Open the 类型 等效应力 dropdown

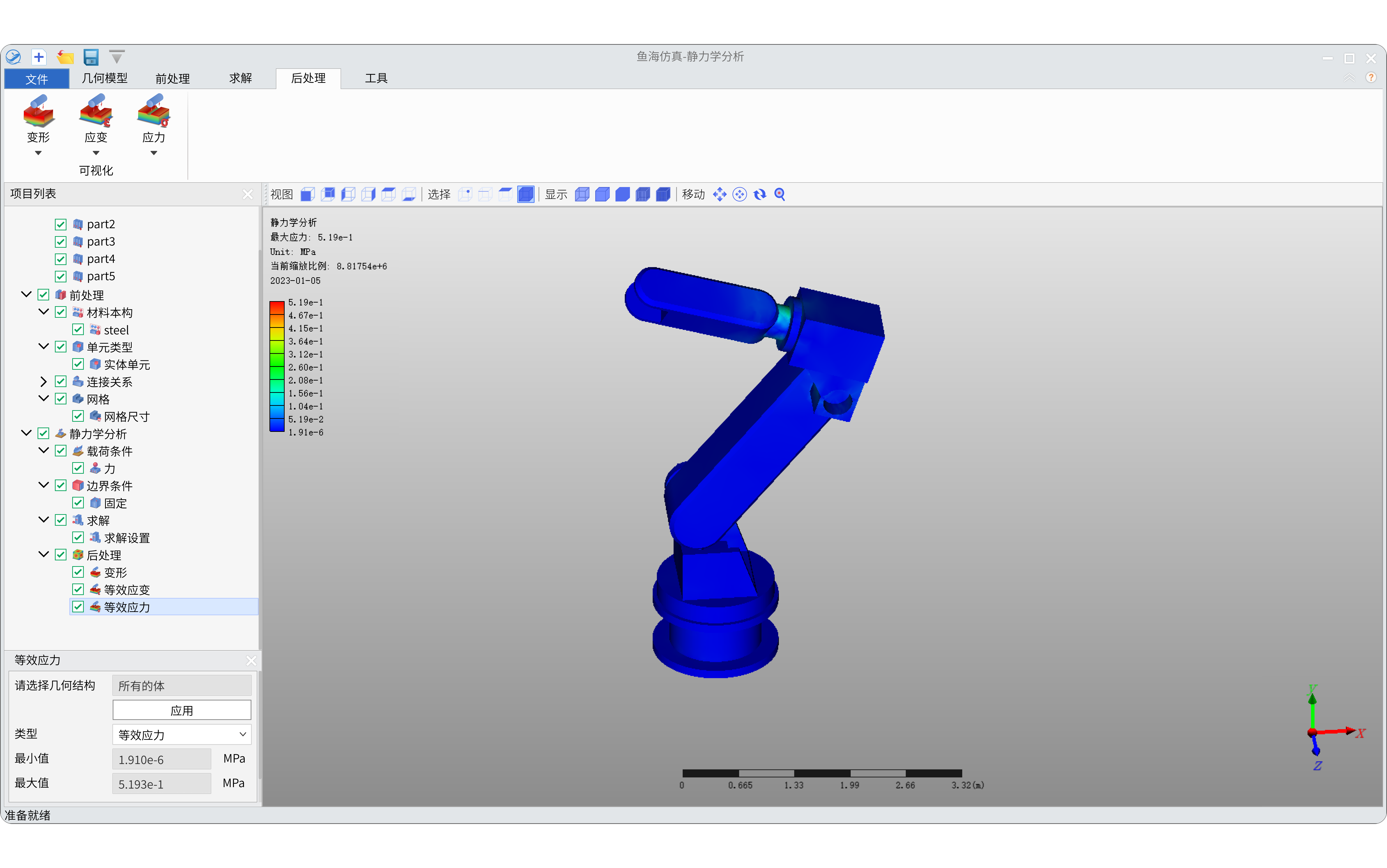click(182, 734)
